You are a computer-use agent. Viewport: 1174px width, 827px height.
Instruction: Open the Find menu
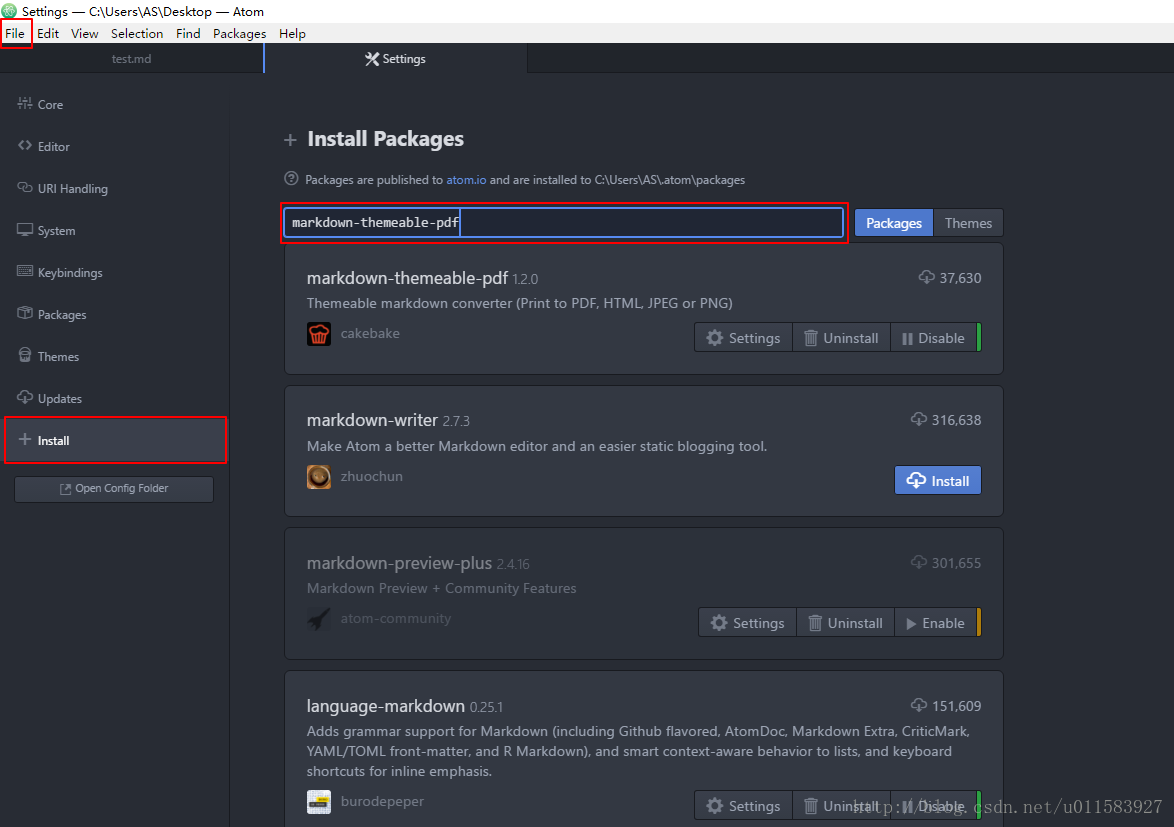pos(188,34)
